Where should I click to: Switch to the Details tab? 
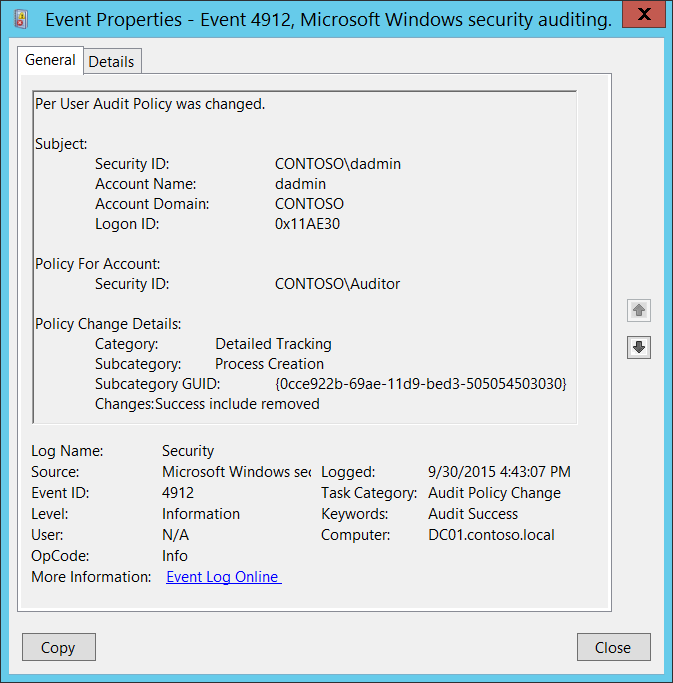click(111, 61)
